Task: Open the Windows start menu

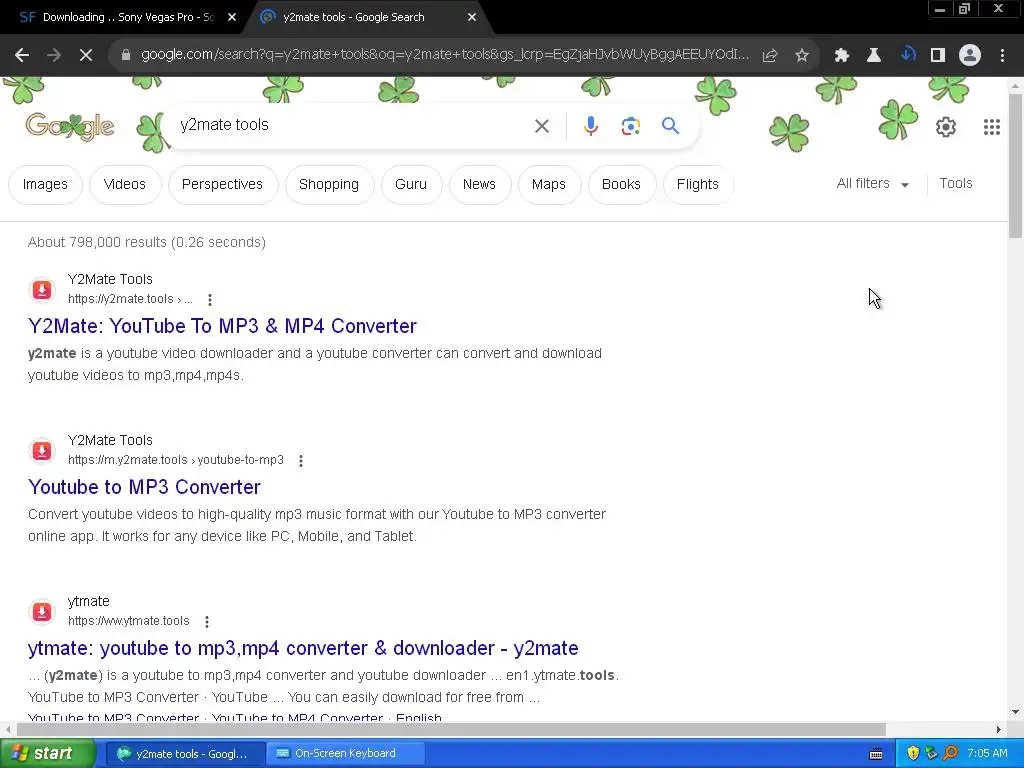Action: 48,754
